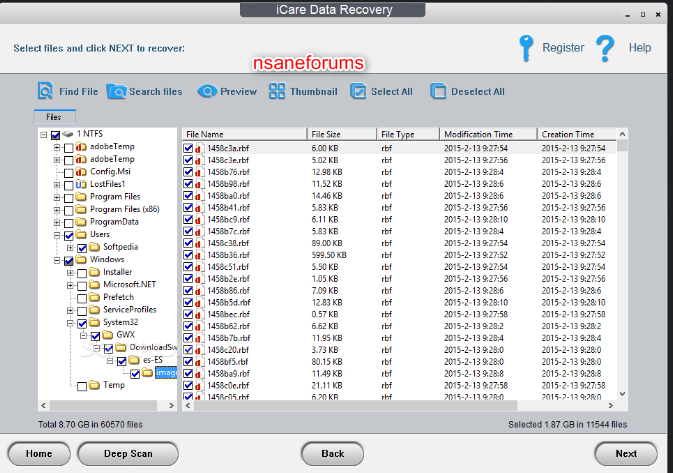The image size is (673, 473).
Task: Expand the Installer tree node
Action: coord(70,273)
